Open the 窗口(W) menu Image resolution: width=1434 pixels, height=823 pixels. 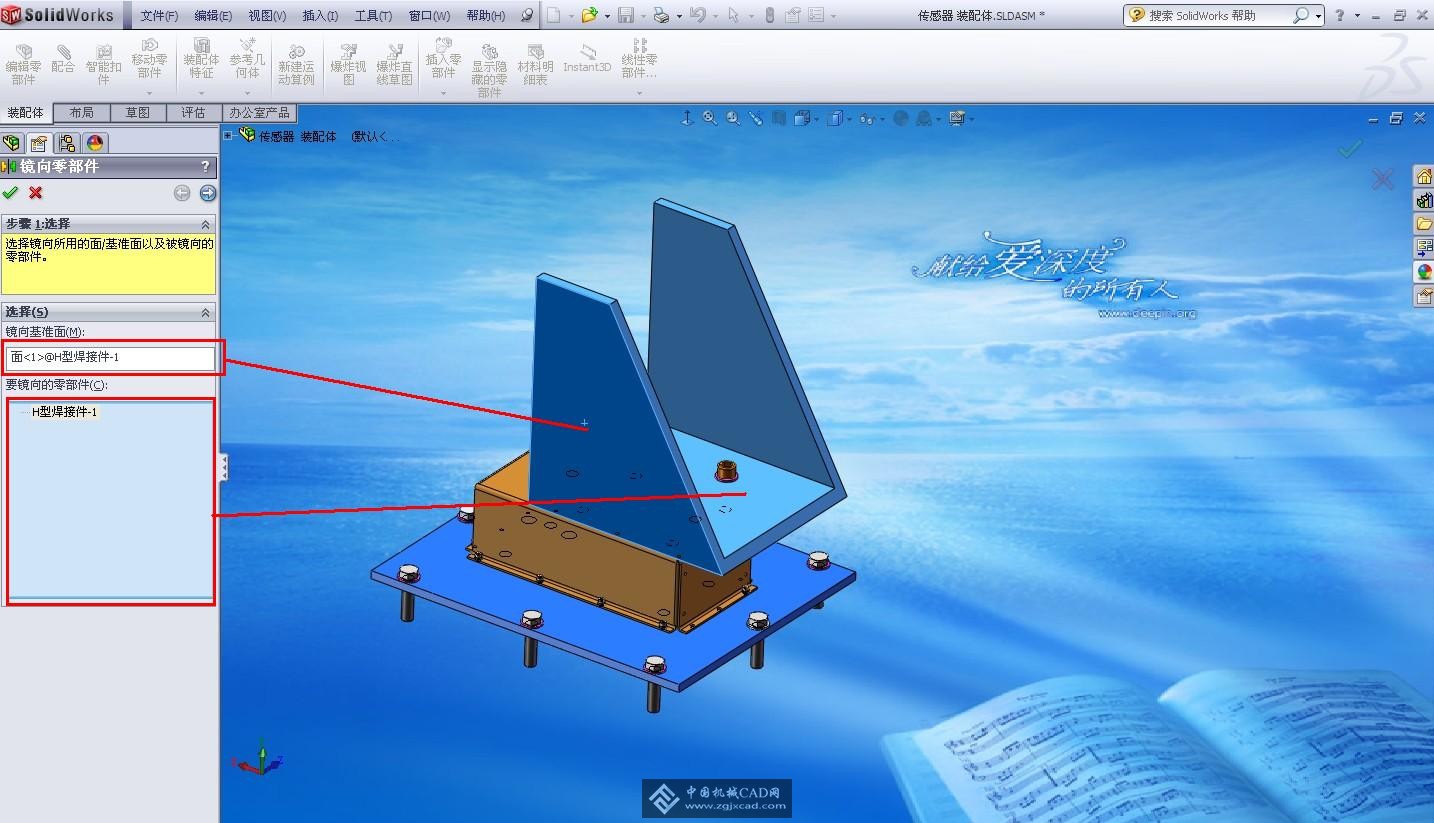pos(429,16)
